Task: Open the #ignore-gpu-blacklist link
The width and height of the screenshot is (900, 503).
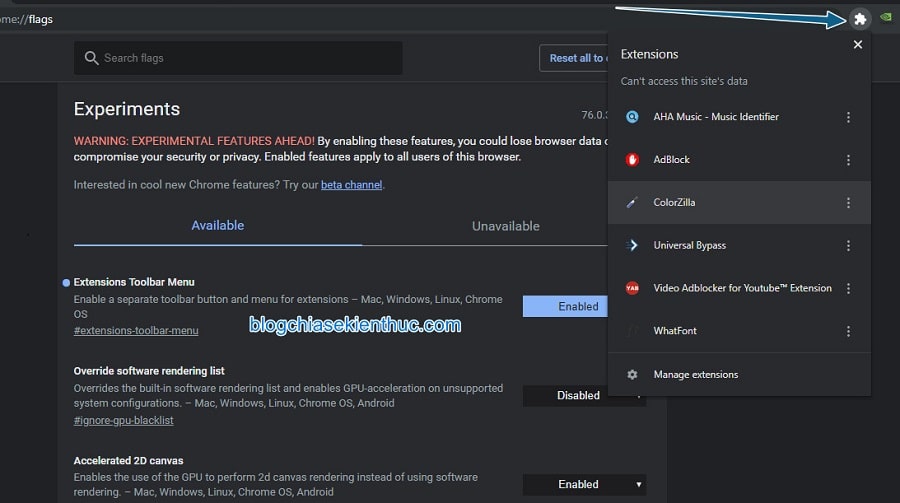Action: (x=123, y=420)
